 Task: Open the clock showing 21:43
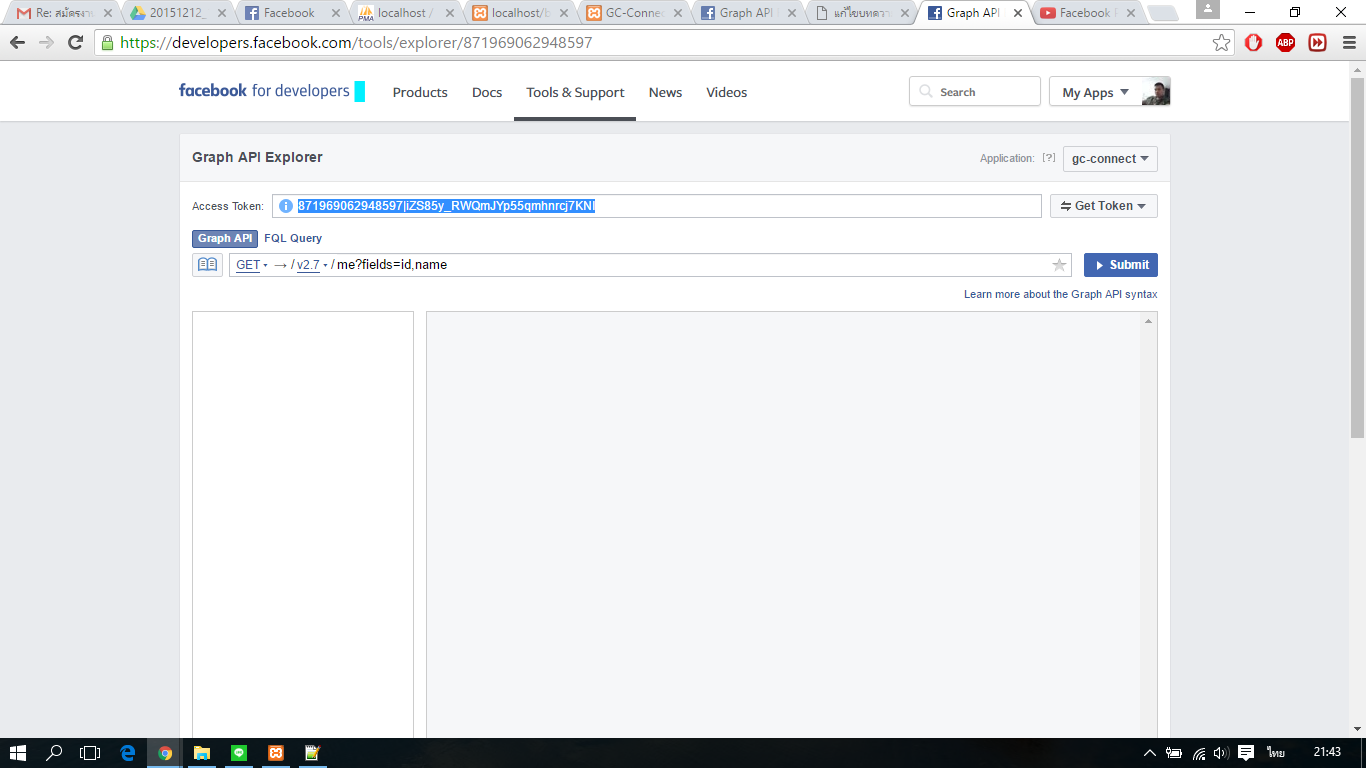click(1327, 753)
